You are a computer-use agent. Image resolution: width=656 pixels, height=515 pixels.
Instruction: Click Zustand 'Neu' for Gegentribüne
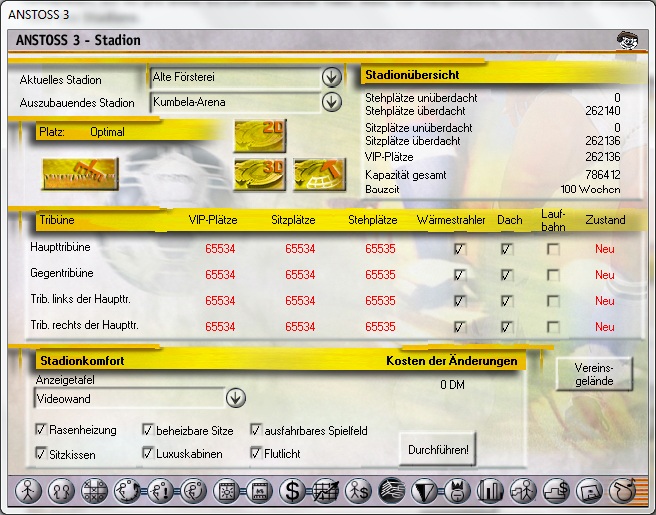click(605, 275)
